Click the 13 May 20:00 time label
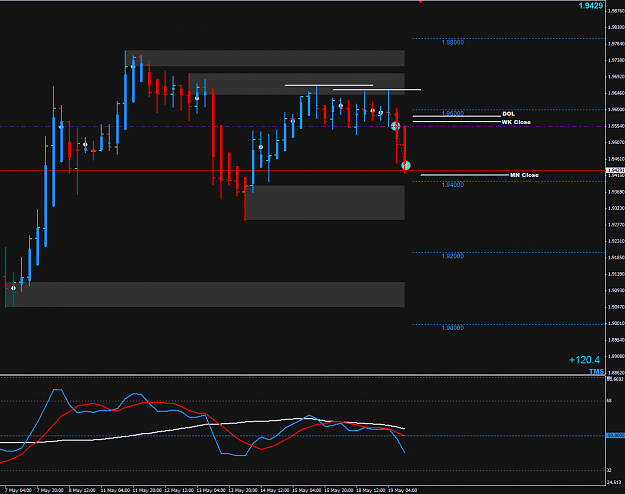Screen dimensions: 625x494 (243, 490)
